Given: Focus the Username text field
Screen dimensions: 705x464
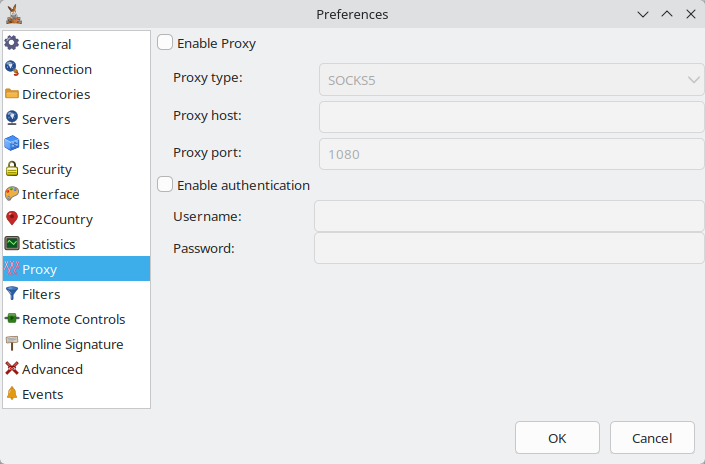Looking at the screenshot, I should coord(509,216).
